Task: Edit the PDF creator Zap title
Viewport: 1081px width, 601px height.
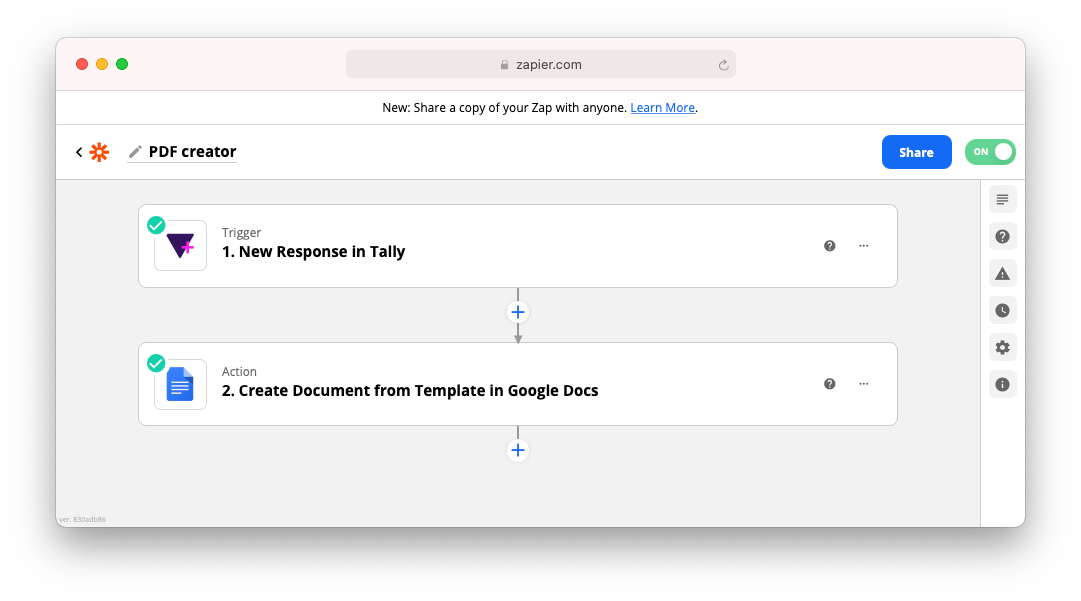Action: (192, 152)
